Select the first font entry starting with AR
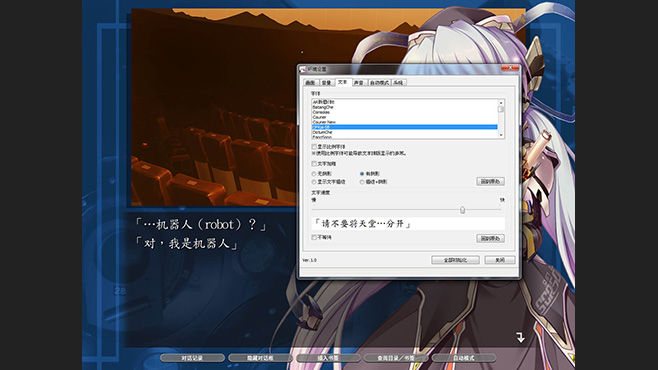 tap(405, 102)
